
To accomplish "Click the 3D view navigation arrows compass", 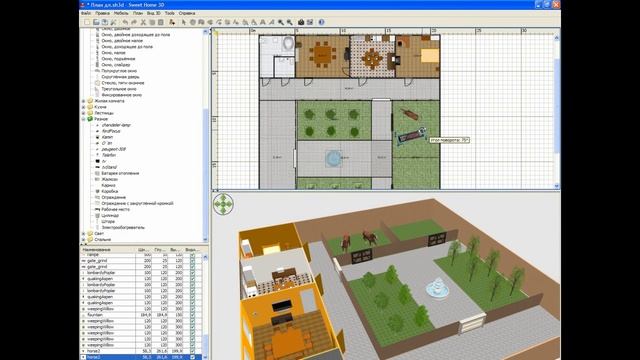I will click(223, 204).
